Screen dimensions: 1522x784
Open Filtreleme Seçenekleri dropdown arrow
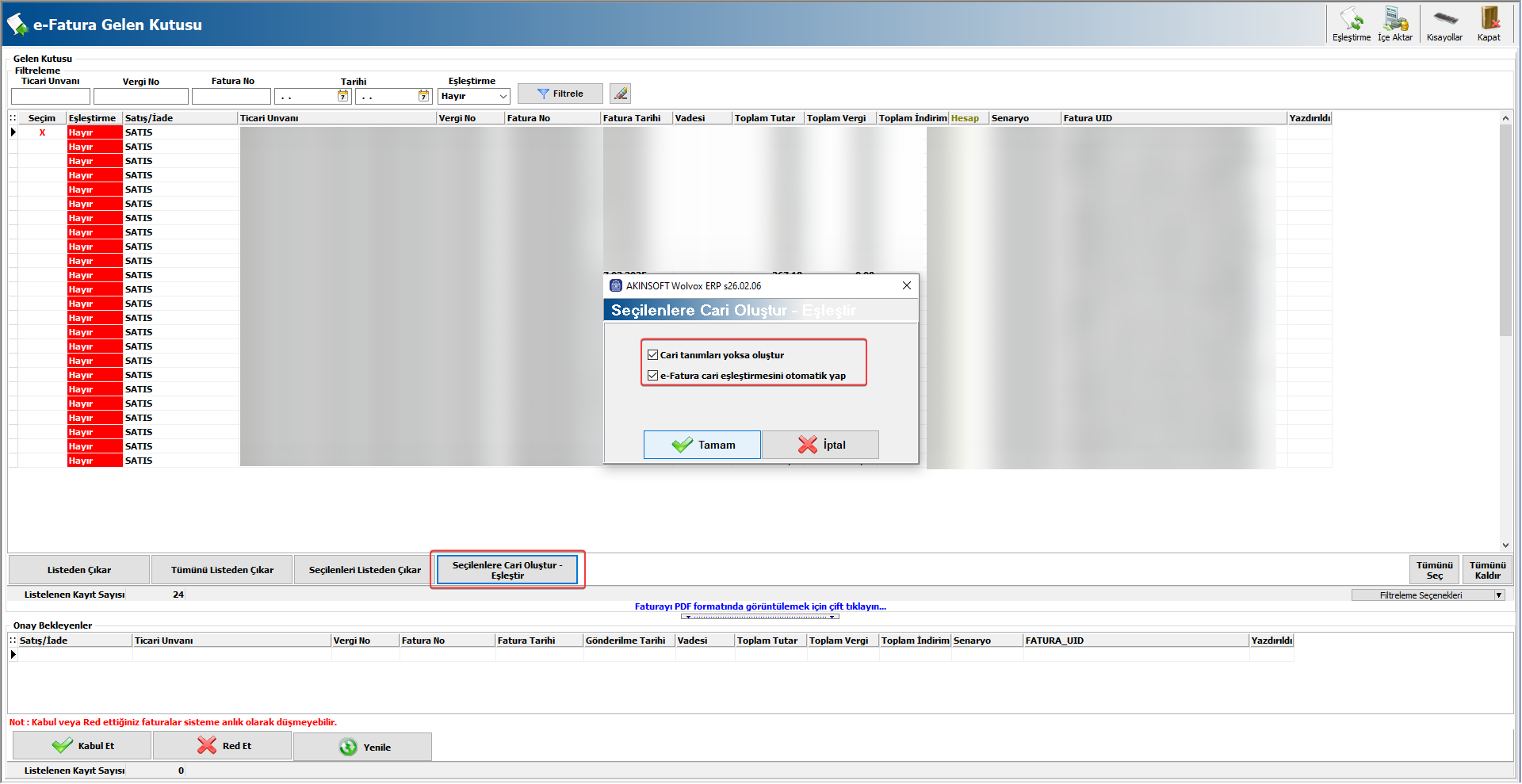[1498, 595]
